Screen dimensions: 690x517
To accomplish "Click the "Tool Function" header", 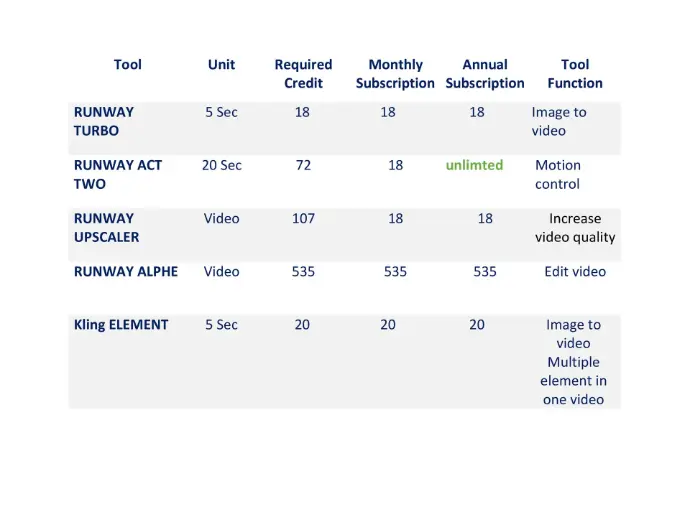I will (575, 74).
